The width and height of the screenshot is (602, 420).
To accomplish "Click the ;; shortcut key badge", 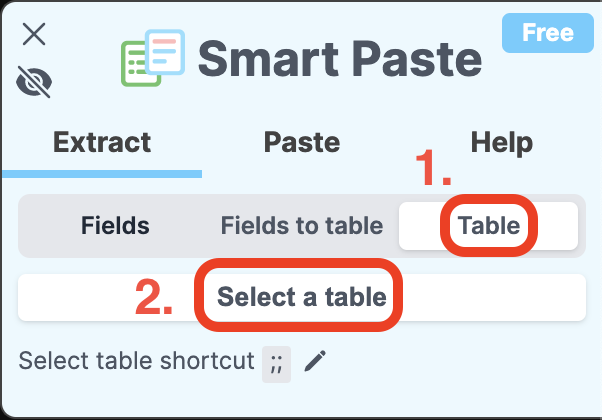I will point(276,364).
